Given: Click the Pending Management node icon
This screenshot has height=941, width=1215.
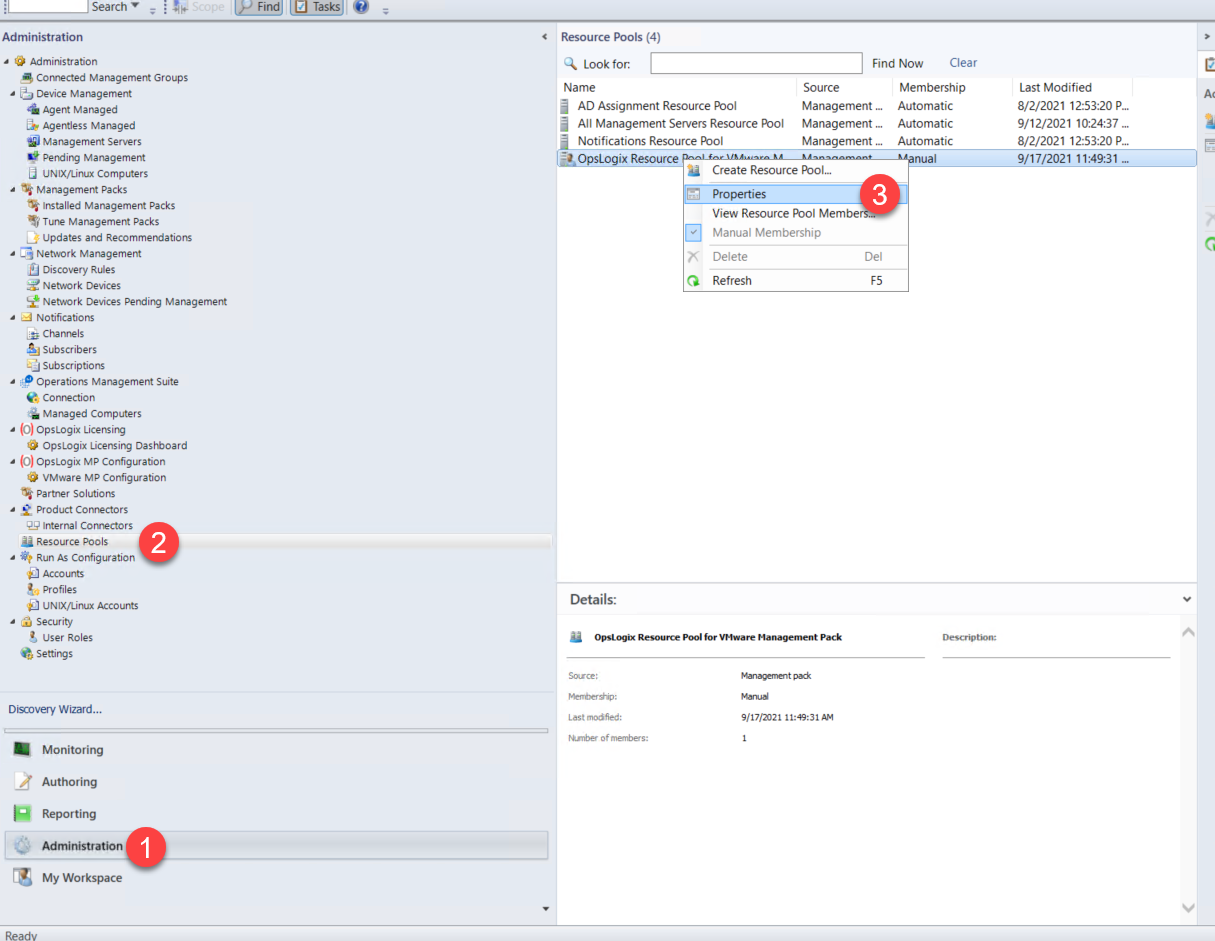Looking at the screenshot, I should tap(34, 158).
